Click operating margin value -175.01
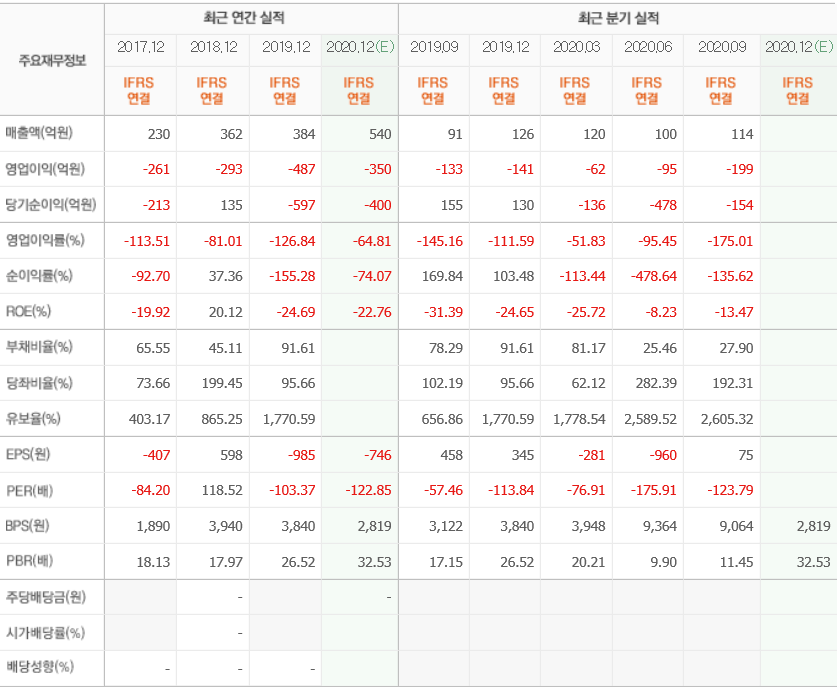The height and width of the screenshot is (689, 839). pos(730,241)
